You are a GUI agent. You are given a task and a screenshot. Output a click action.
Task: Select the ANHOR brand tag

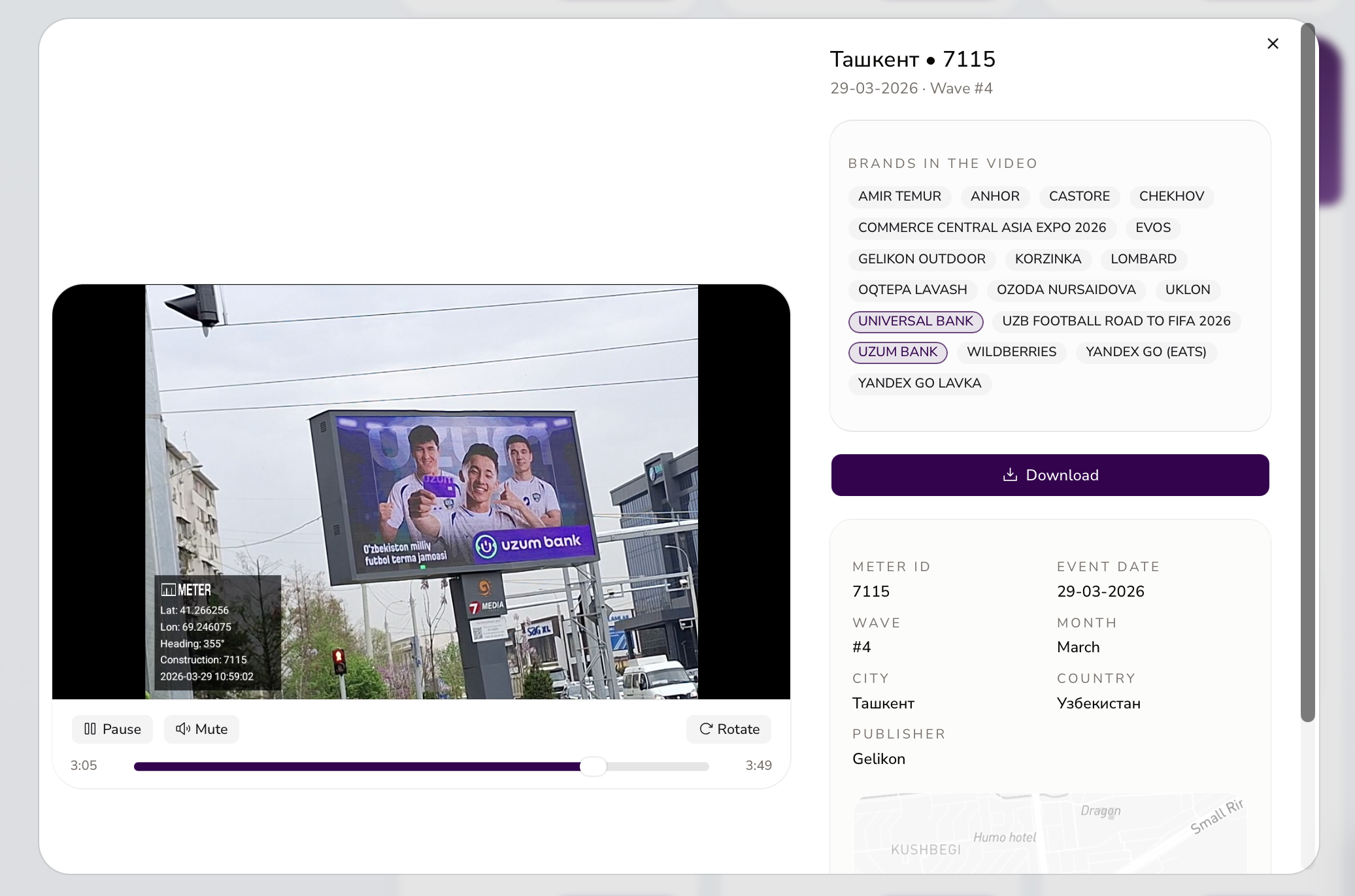[x=995, y=197]
